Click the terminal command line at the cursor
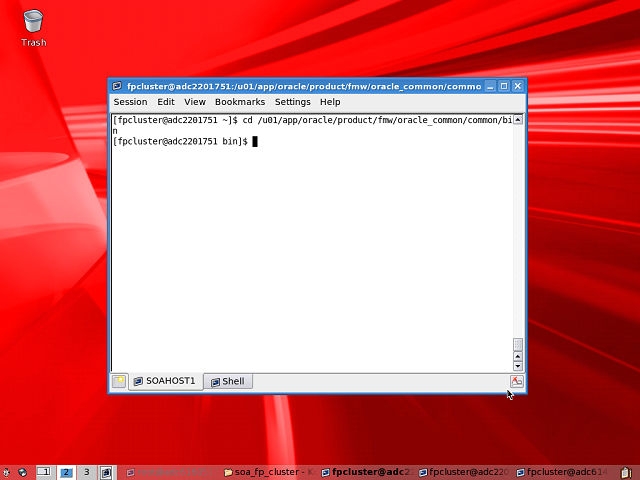Image resolution: width=640 pixels, height=480 pixels. (x=255, y=142)
